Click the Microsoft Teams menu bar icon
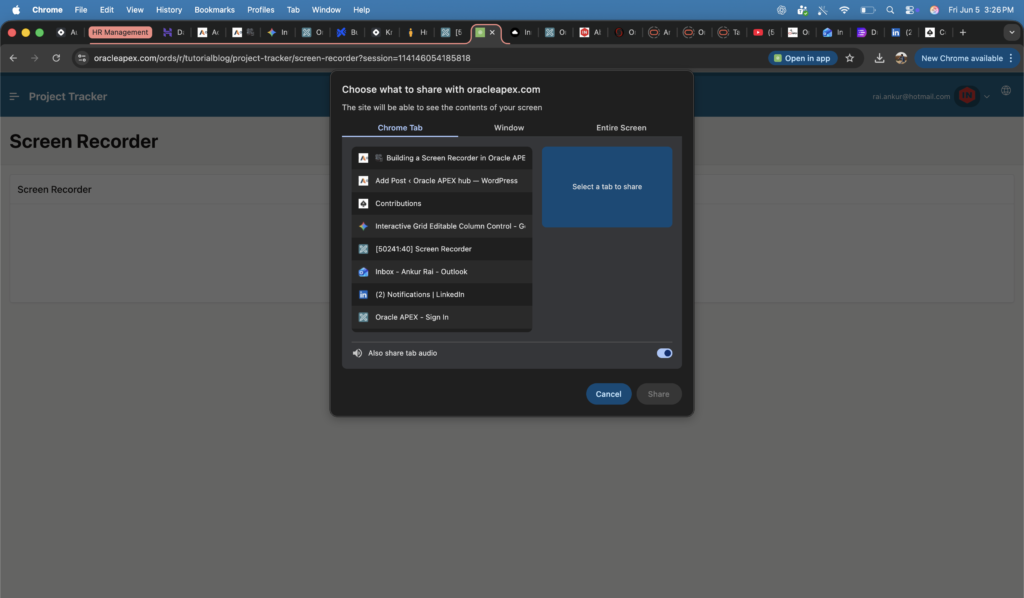Screen dimensions: 1024x598 (x=802, y=10)
